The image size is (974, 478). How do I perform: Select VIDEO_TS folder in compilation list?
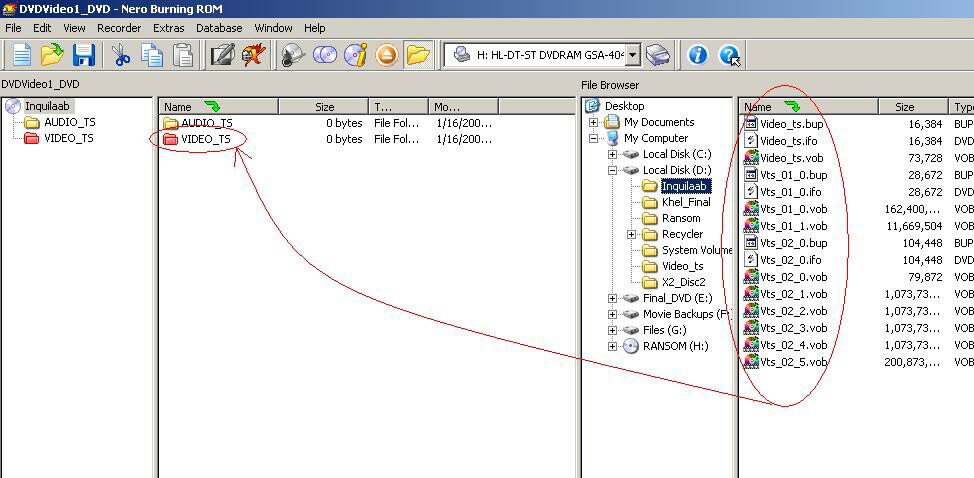[206, 139]
